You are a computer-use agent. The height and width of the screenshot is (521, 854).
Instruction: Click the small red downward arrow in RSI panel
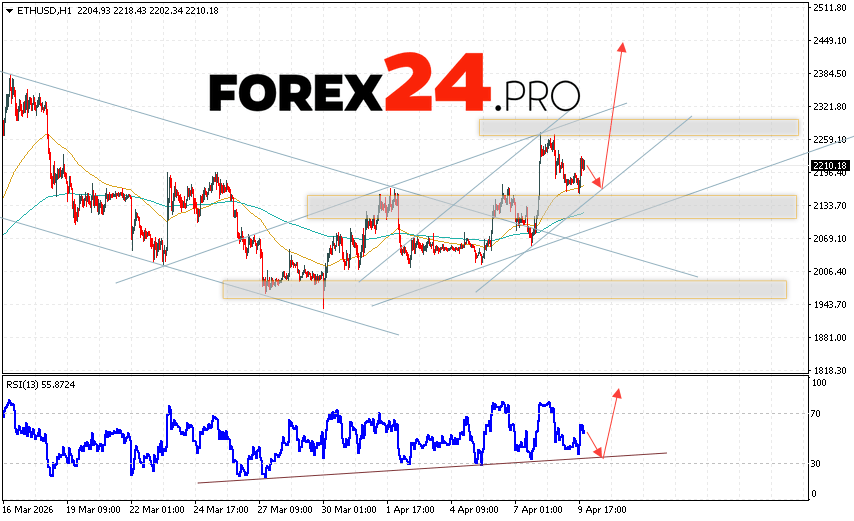600,454
